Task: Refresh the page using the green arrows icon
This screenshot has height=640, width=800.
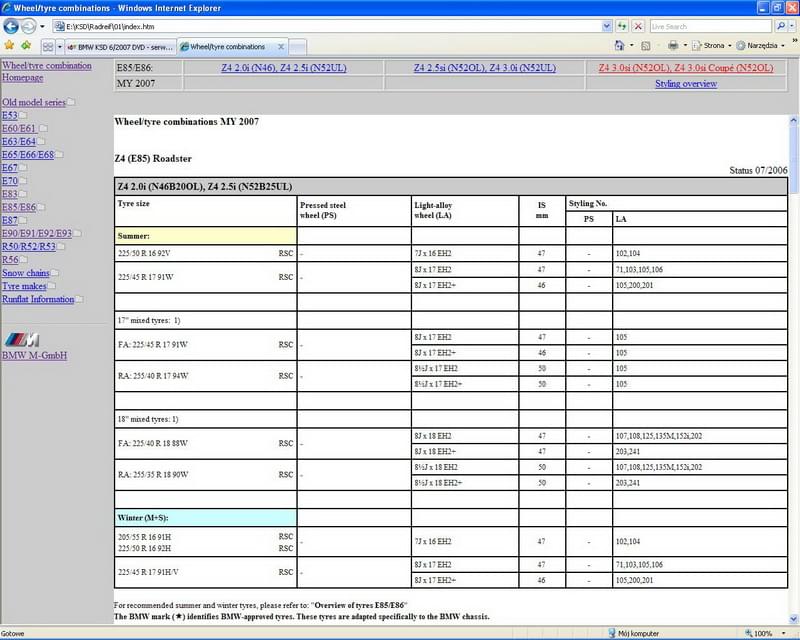Action: (x=621, y=26)
